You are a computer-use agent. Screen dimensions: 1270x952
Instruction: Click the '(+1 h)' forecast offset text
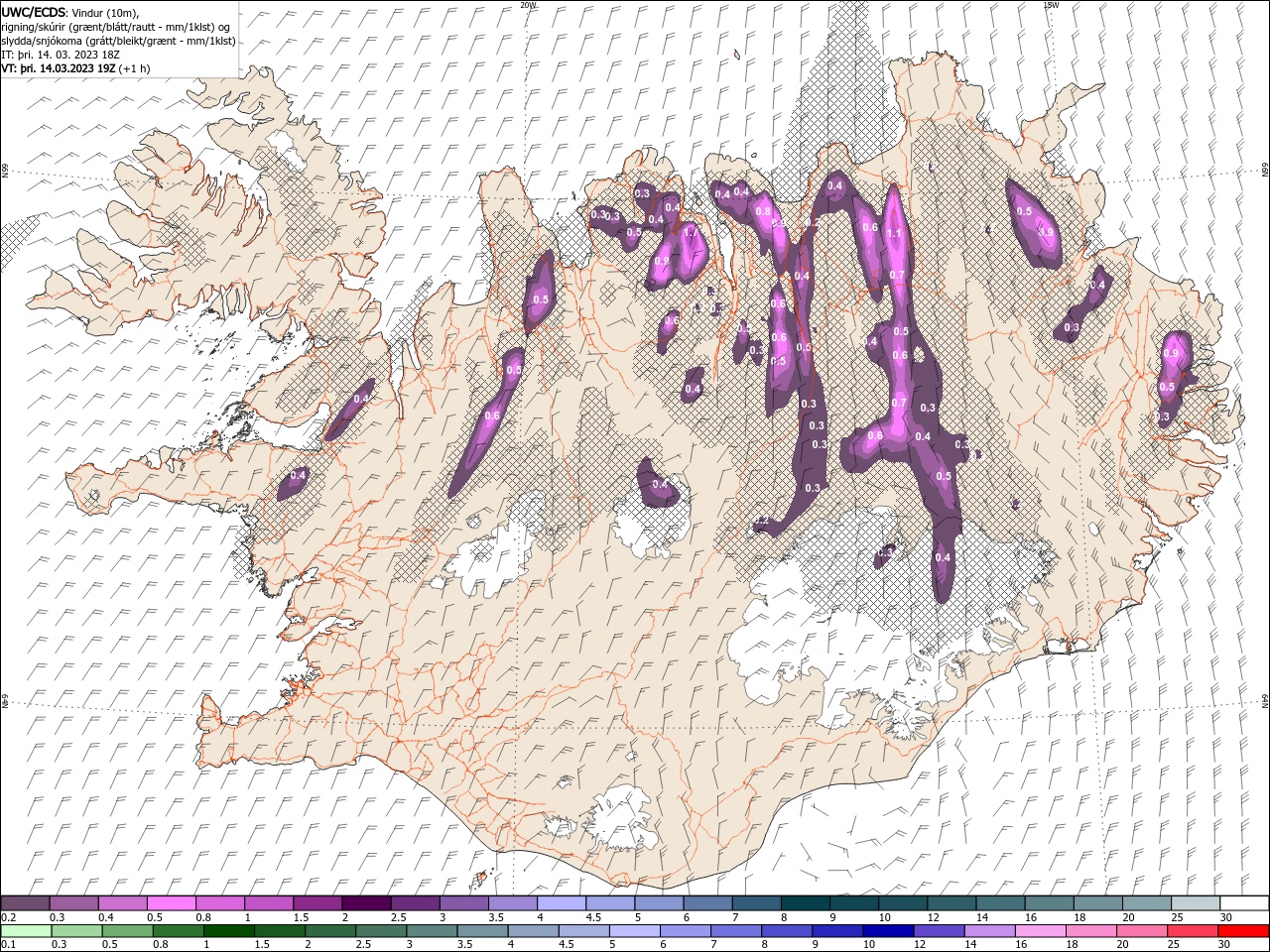[136, 68]
